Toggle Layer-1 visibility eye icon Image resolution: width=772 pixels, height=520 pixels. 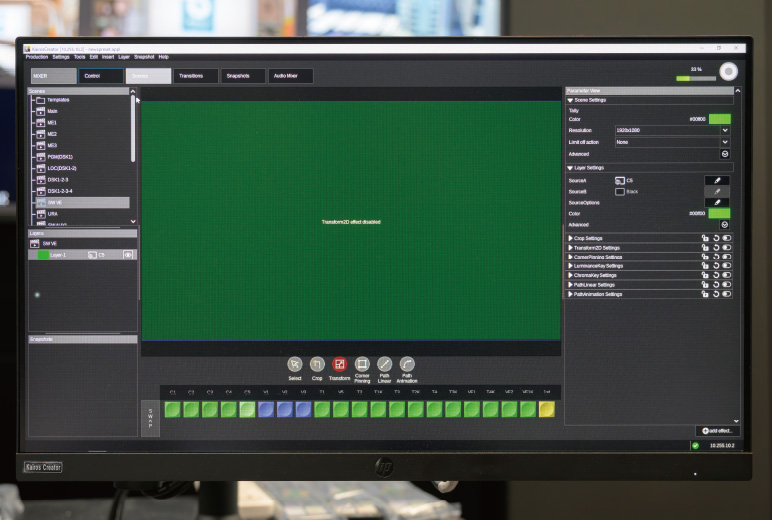[x=128, y=255]
